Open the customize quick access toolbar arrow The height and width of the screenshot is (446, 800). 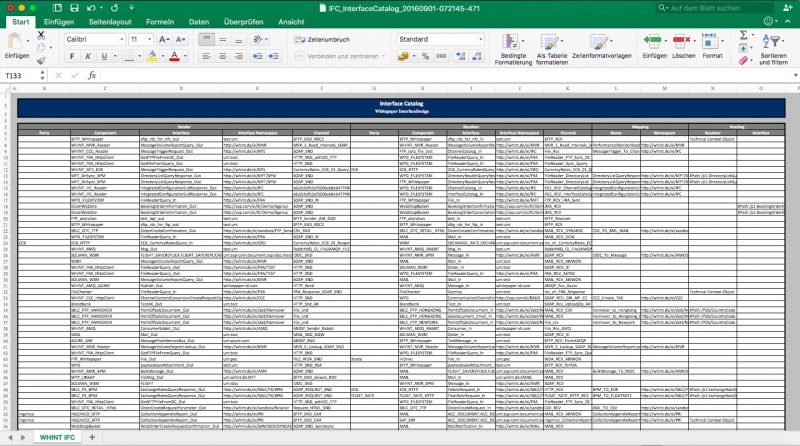click(132, 8)
